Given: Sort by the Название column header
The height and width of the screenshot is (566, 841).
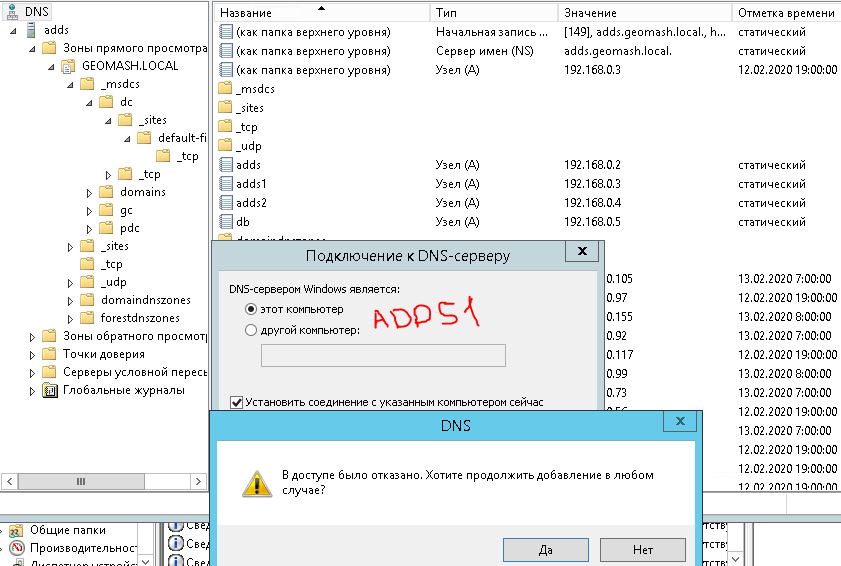Looking at the screenshot, I should click(322, 12).
